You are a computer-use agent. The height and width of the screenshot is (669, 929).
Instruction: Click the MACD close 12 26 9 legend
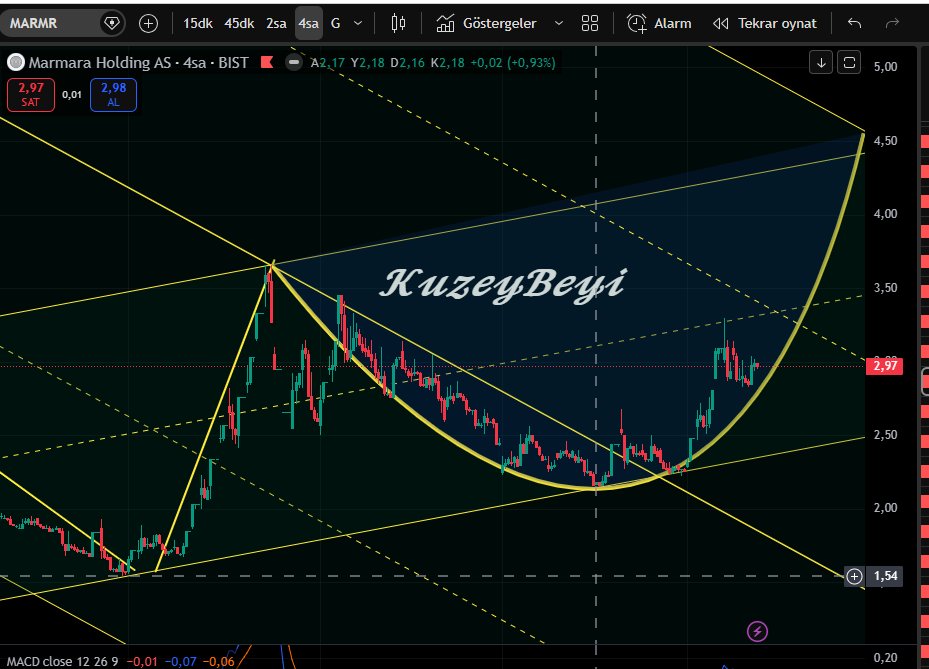point(63,661)
